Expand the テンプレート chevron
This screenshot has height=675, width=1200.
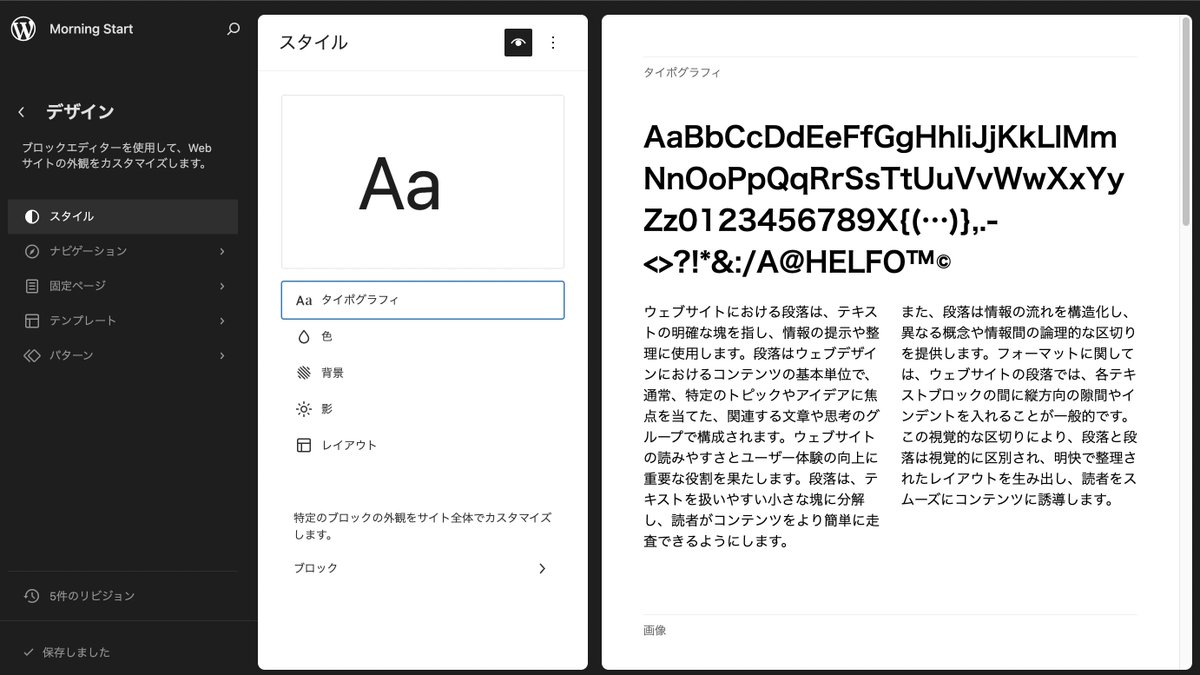click(222, 322)
